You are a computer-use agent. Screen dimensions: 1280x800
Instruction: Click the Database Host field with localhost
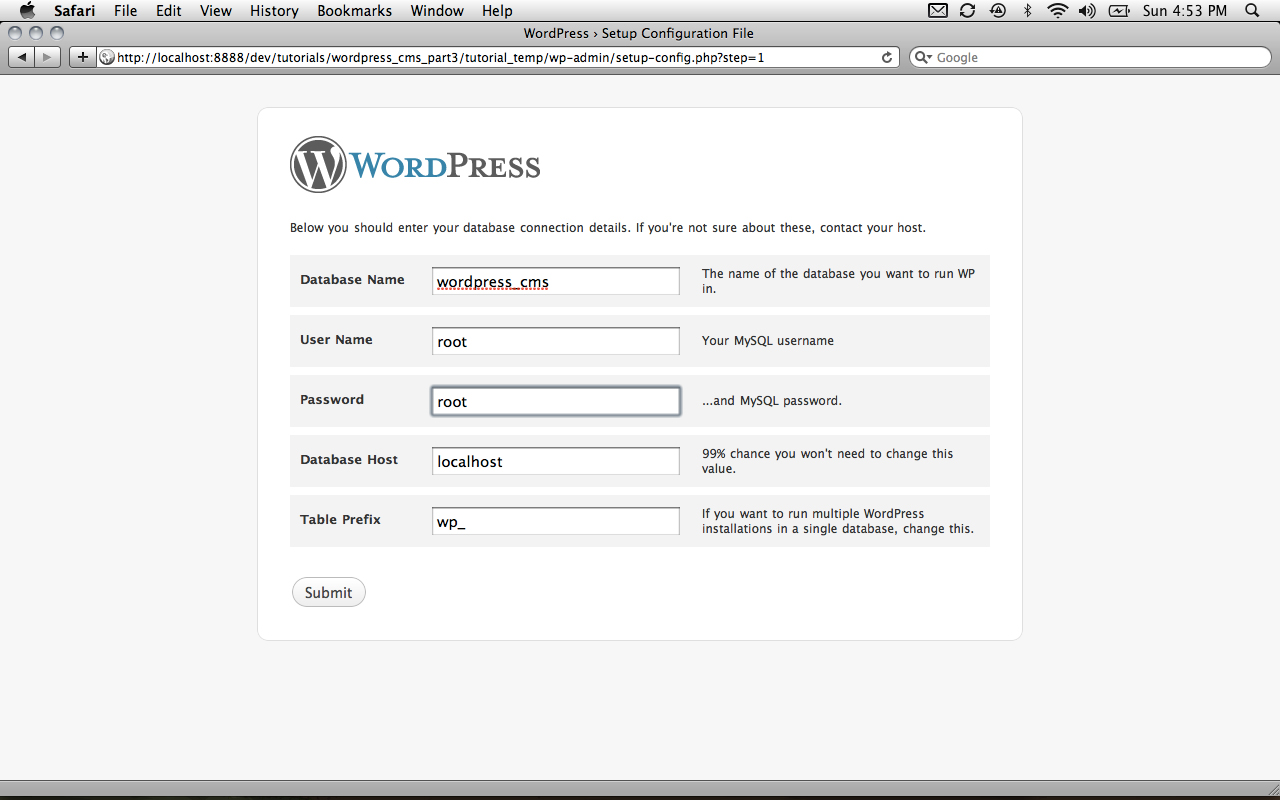pos(556,461)
